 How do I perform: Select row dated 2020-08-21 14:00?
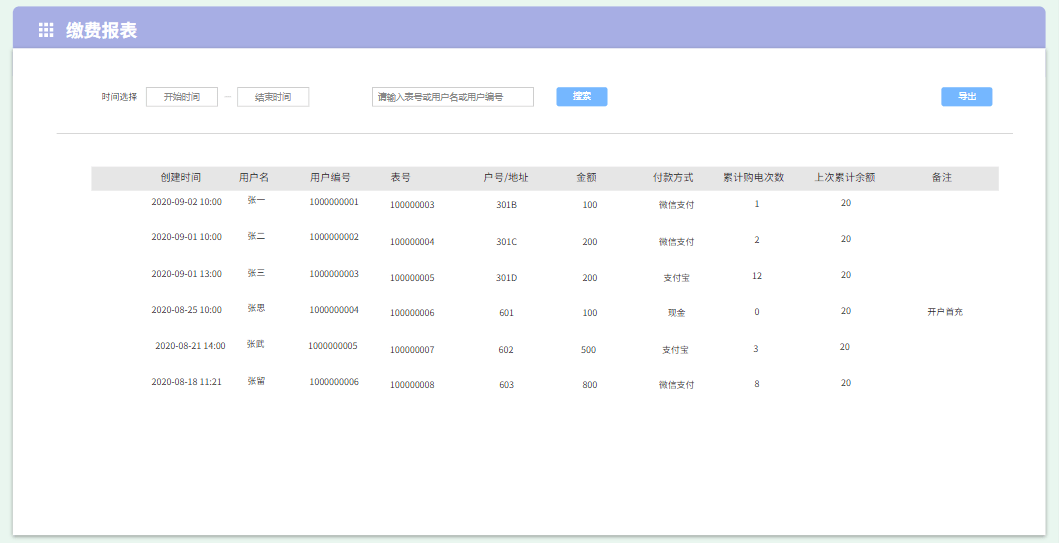point(190,346)
